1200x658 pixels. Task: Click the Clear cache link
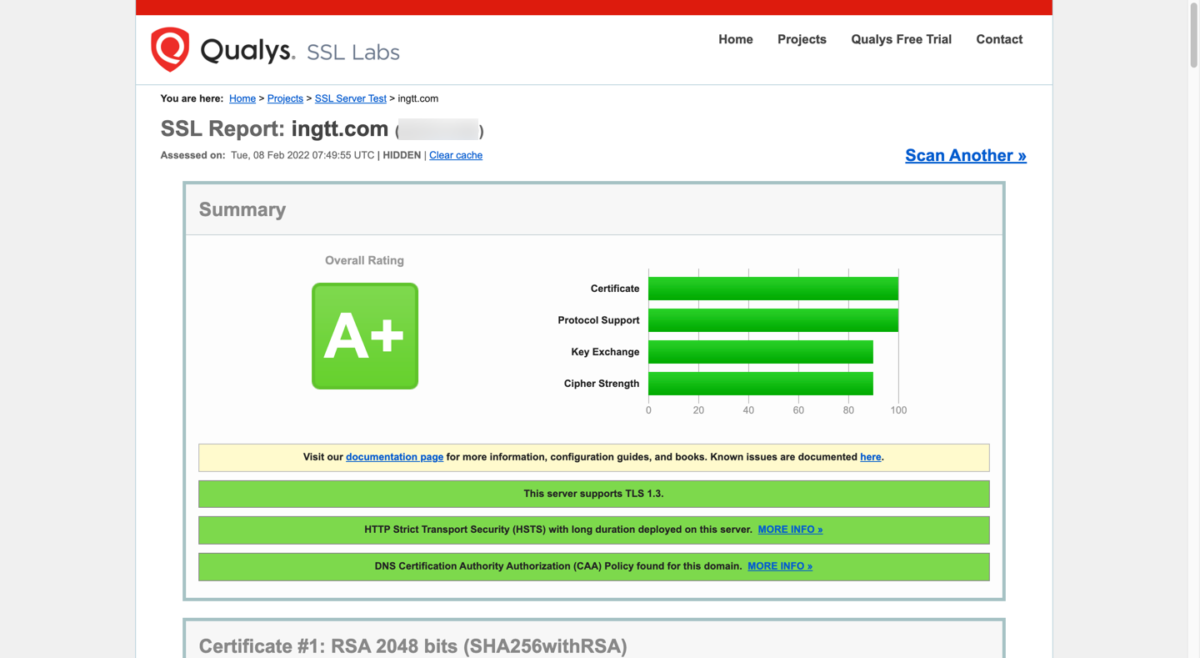pyautogui.click(x=456, y=156)
